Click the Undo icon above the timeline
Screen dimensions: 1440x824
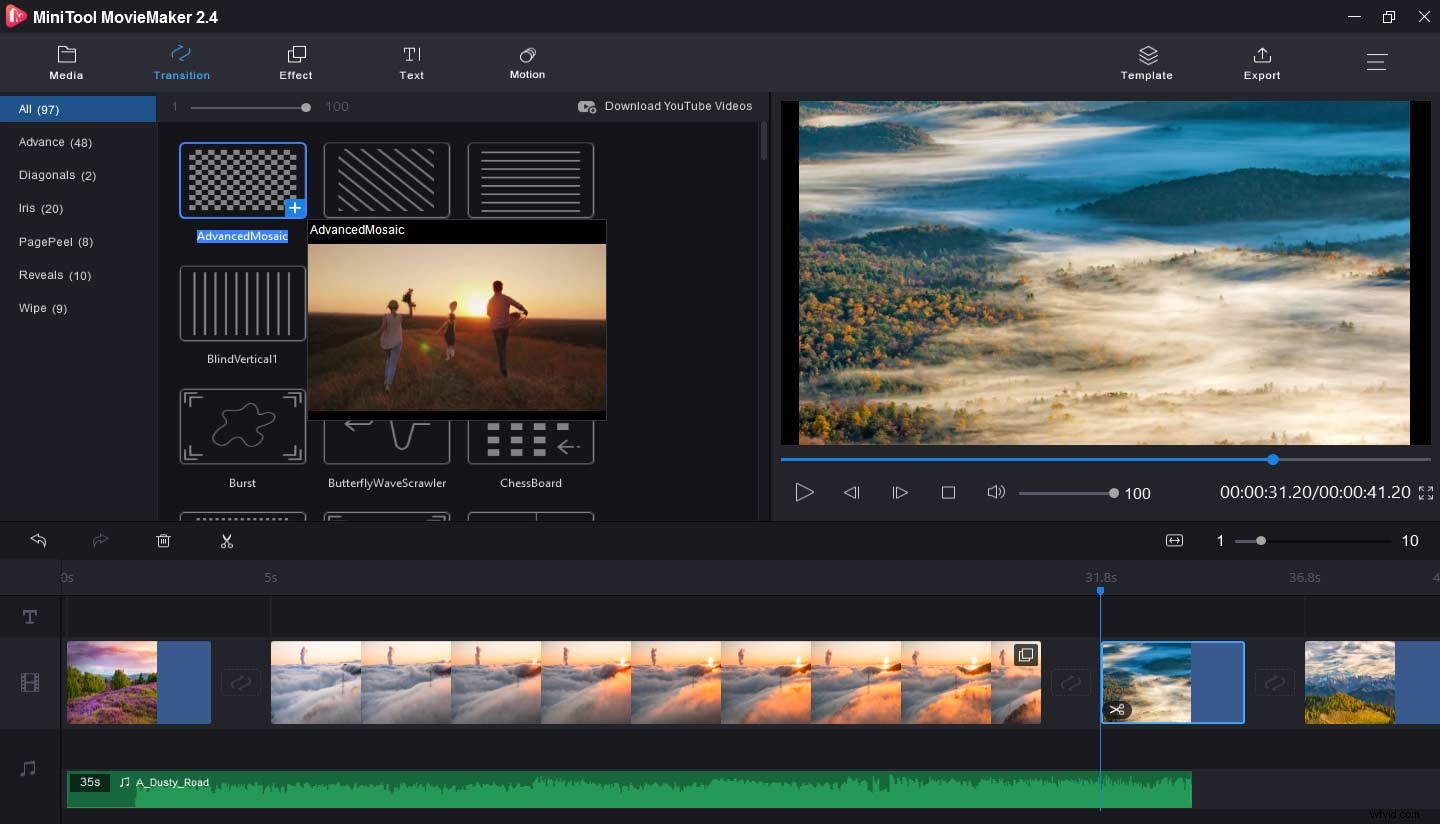tap(38, 541)
